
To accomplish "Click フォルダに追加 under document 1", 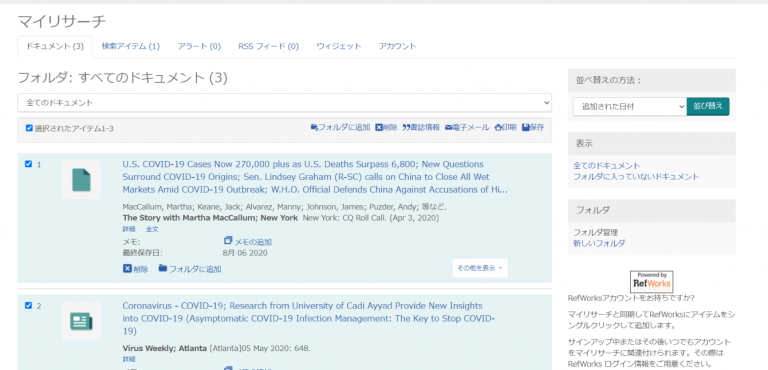I will (190, 269).
